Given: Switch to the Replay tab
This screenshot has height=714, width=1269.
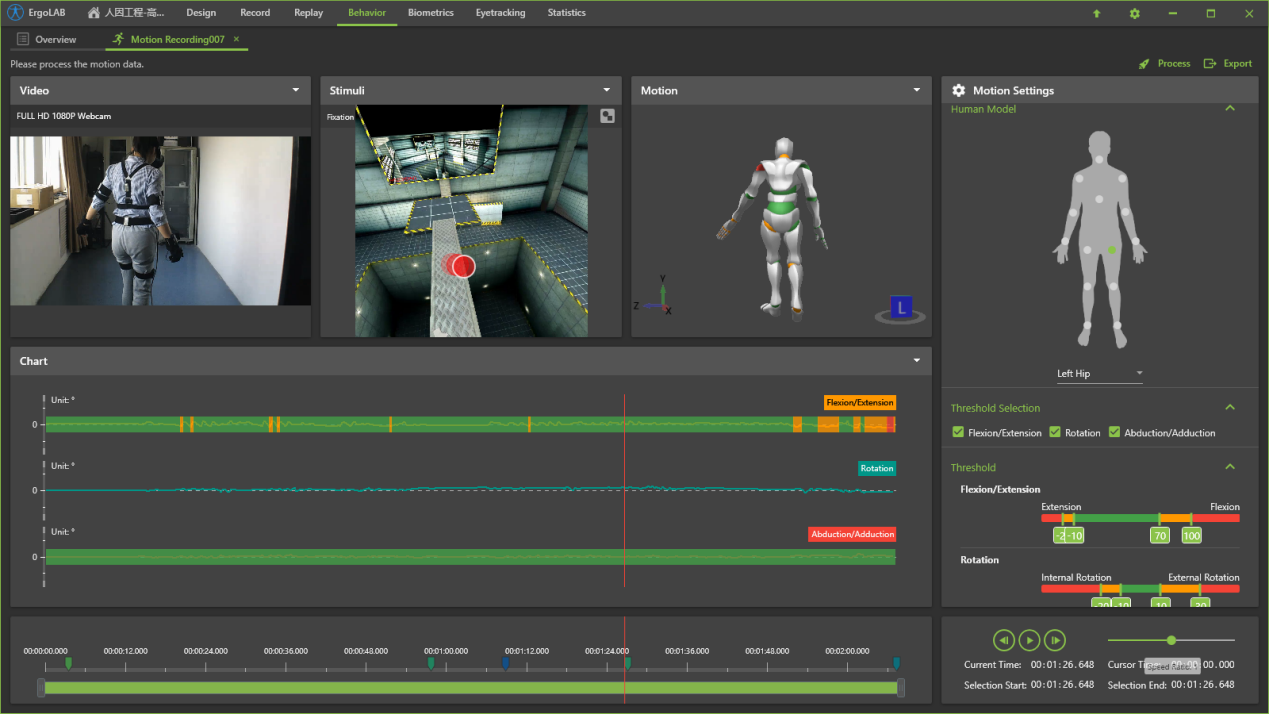Looking at the screenshot, I should pos(309,13).
